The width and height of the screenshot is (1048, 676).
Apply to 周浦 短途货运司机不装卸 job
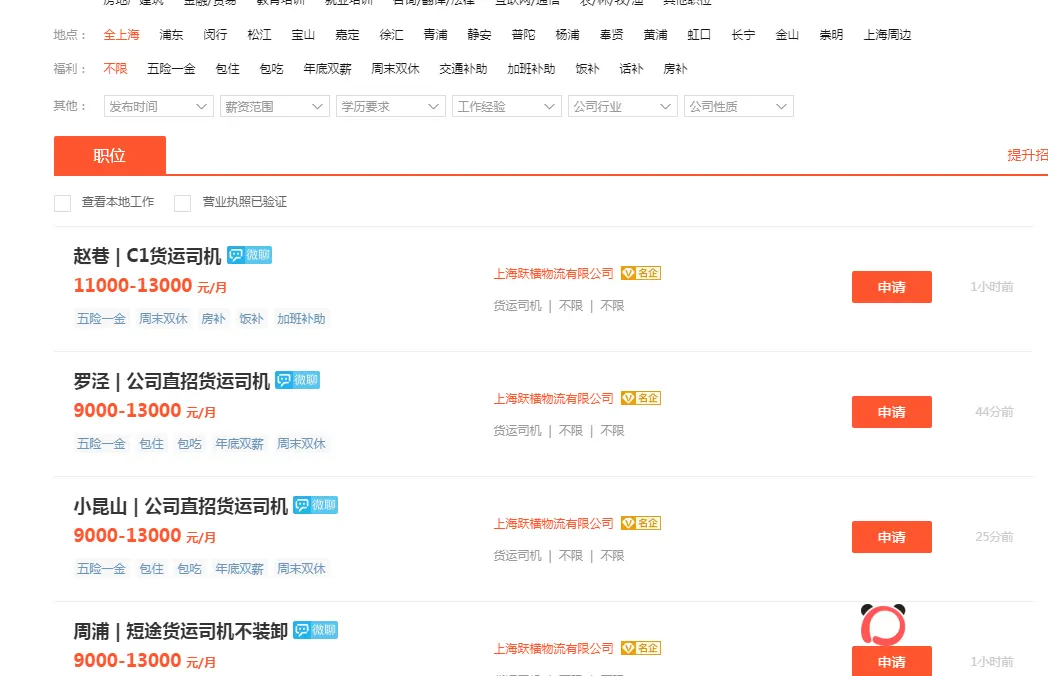[892, 661]
